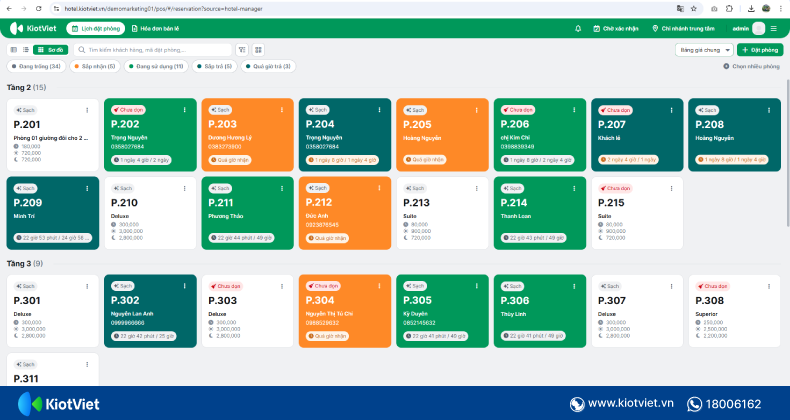Bookmark this page with star icon
The image size is (790, 420).
[694, 9]
